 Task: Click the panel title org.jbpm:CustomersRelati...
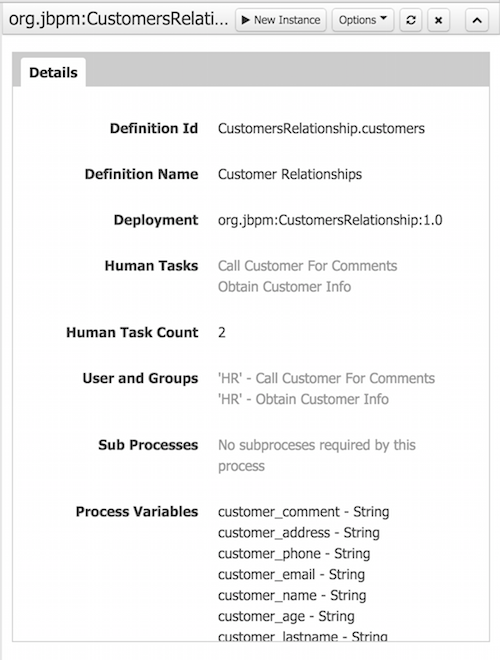tap(118, 19)
